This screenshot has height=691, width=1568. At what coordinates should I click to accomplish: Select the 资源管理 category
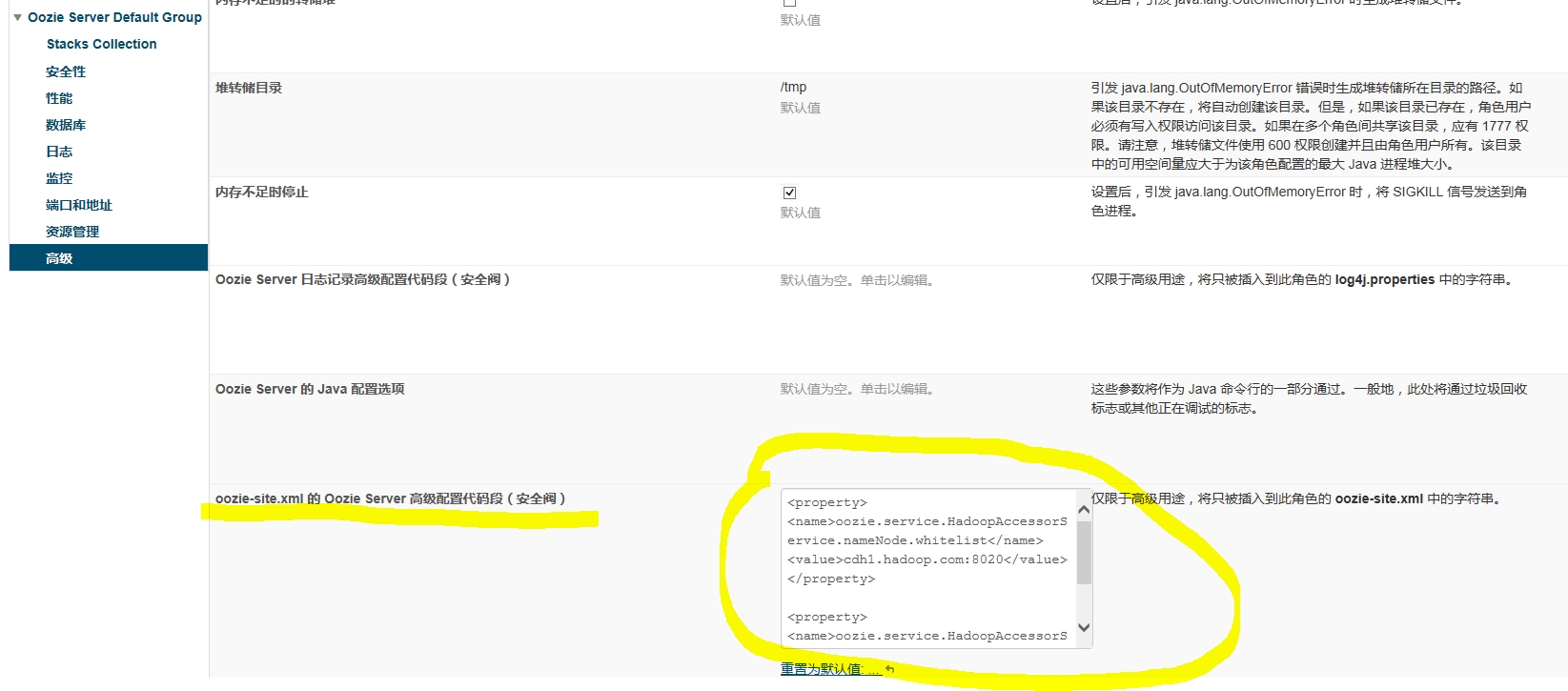pyautogui.click(x=72, y=232)
